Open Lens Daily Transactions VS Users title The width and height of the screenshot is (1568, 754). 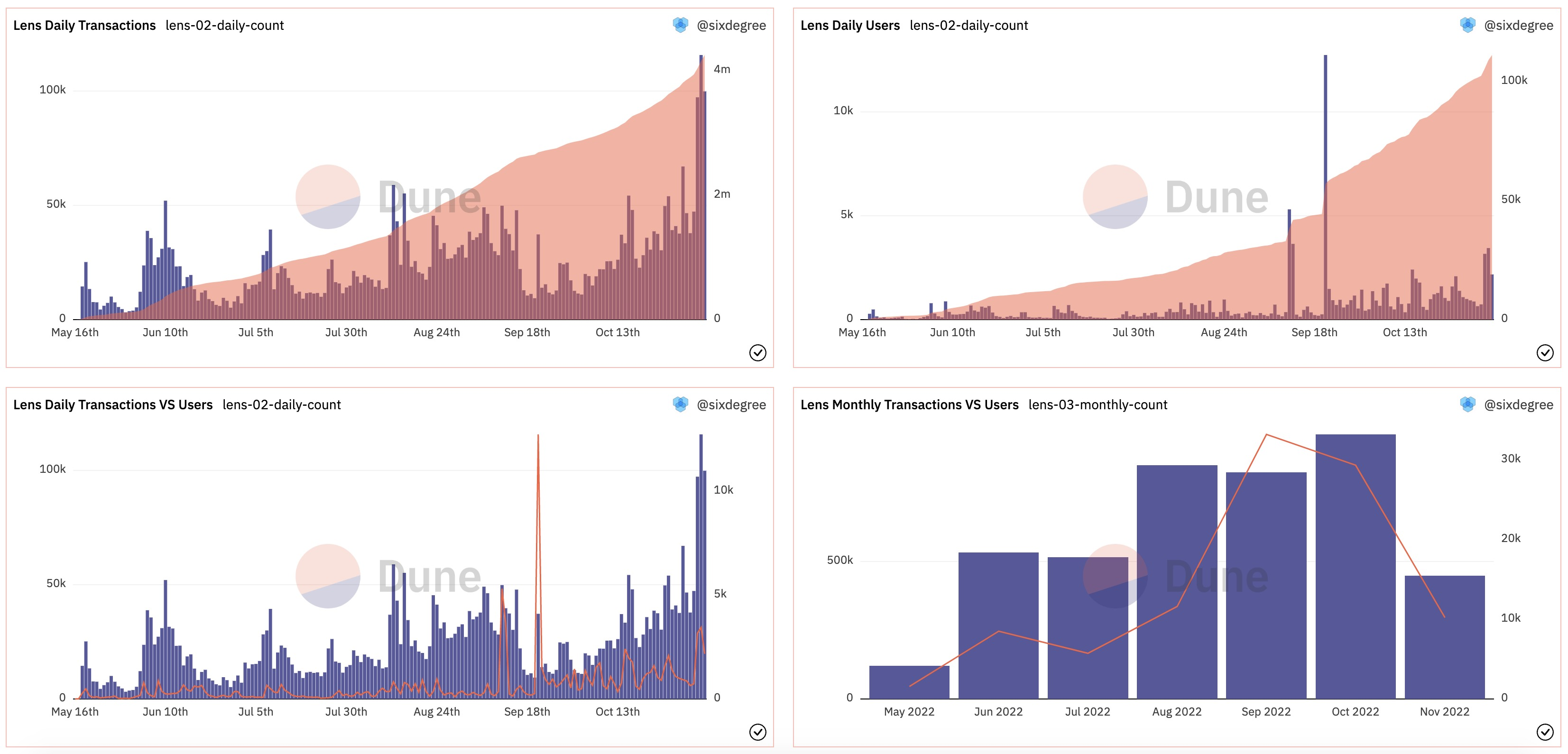(112, 405)
